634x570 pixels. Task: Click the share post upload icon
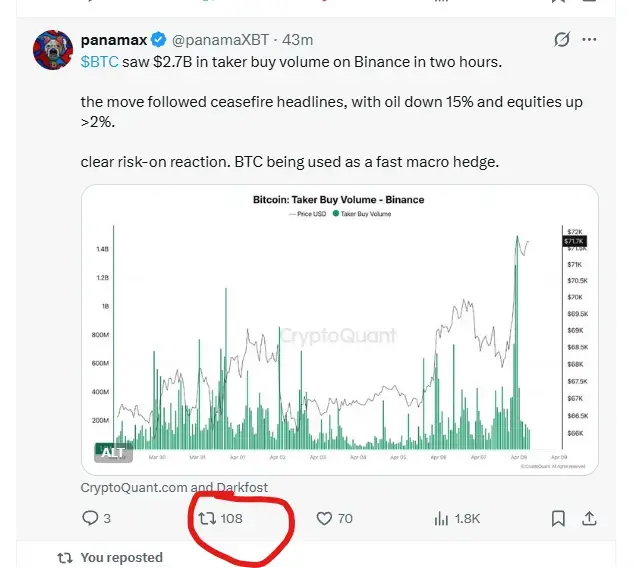pyautogui.click(x=590, y=519)
